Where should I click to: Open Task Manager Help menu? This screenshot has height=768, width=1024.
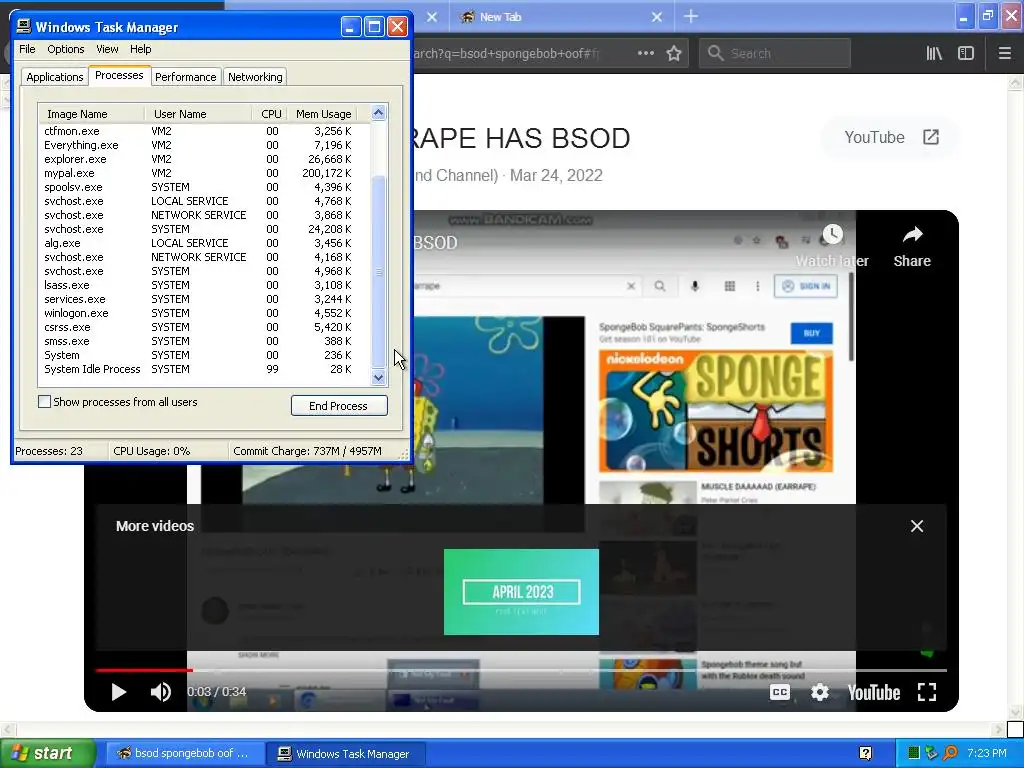140,49
